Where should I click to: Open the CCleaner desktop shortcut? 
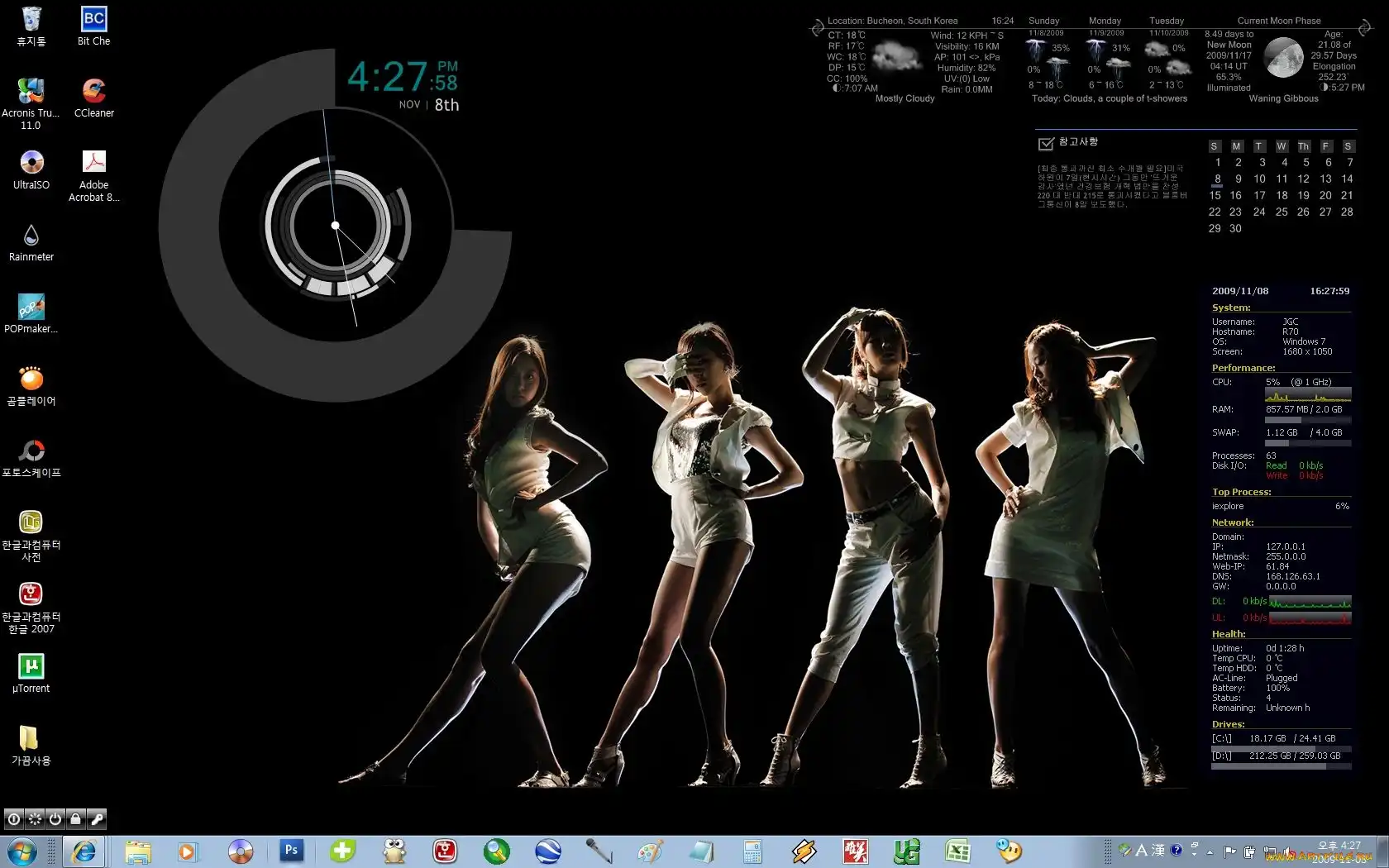[93, 92]
